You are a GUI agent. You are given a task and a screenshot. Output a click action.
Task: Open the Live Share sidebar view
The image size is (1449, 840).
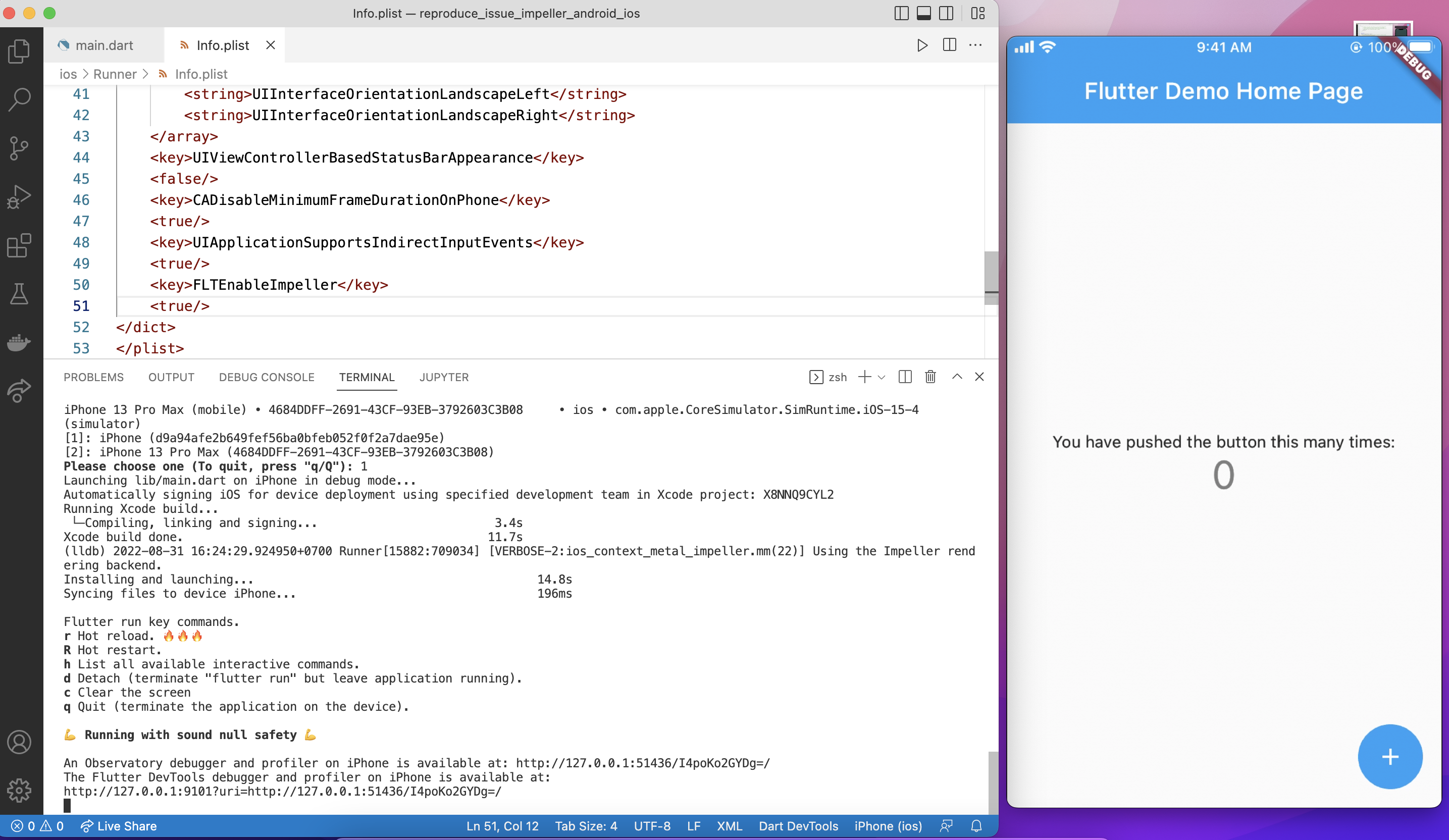tap(20, 390)
